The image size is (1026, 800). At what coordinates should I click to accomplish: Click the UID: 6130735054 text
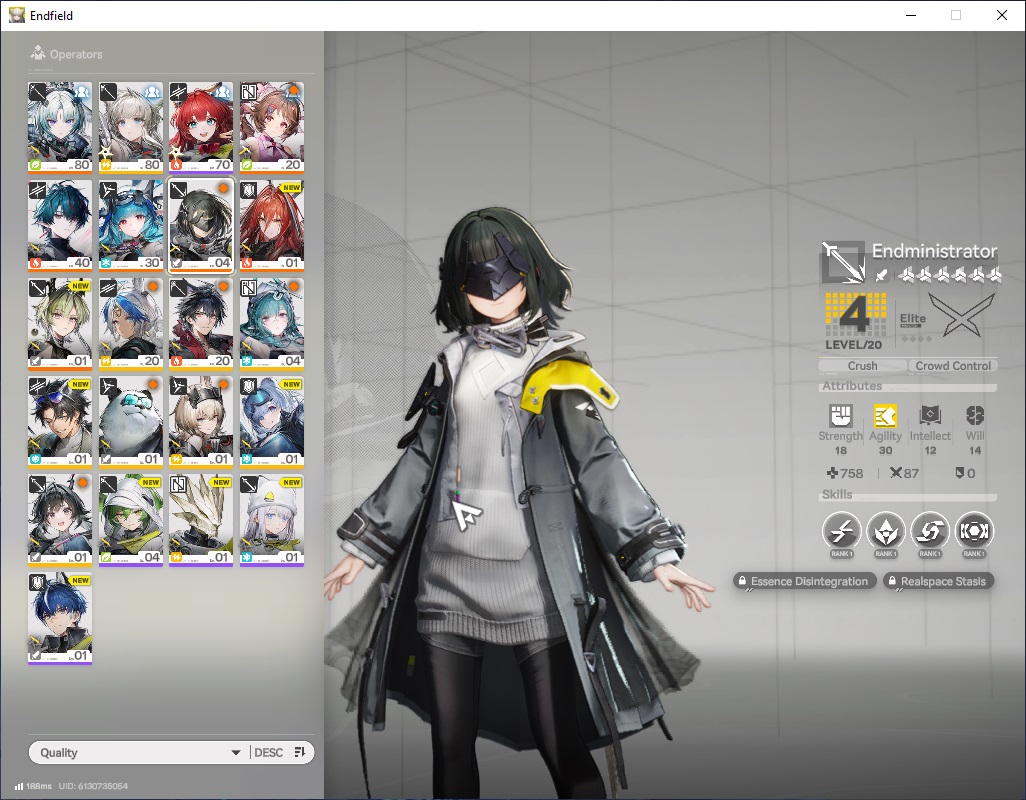[x=93, y=786]
